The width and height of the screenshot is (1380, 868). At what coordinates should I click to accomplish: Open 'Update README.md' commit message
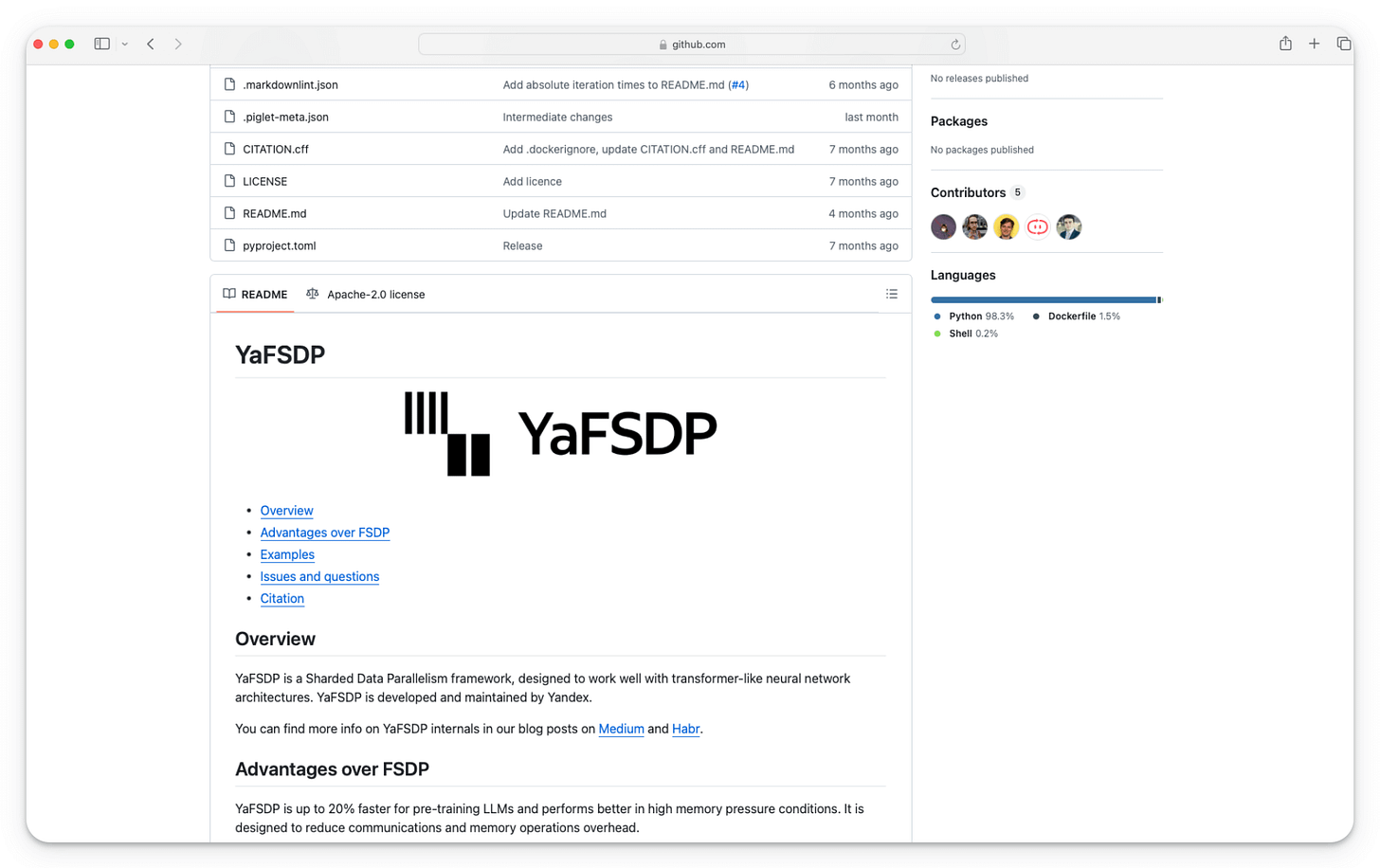[x=554, y=214]
